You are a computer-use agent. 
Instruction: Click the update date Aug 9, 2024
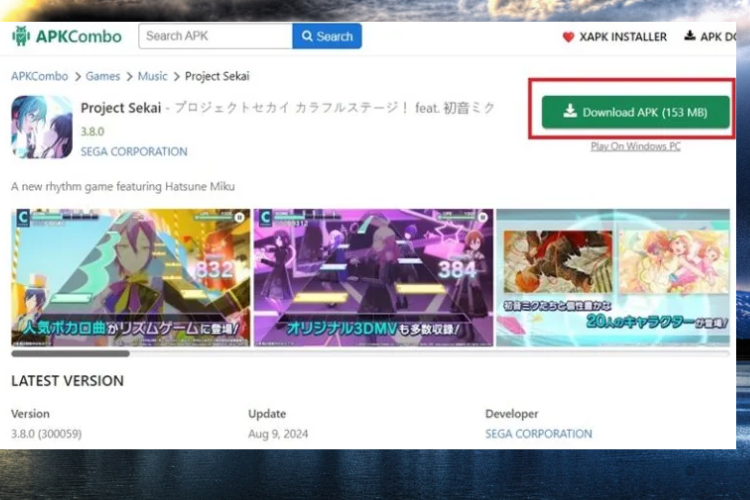click(x=278, y=434)
